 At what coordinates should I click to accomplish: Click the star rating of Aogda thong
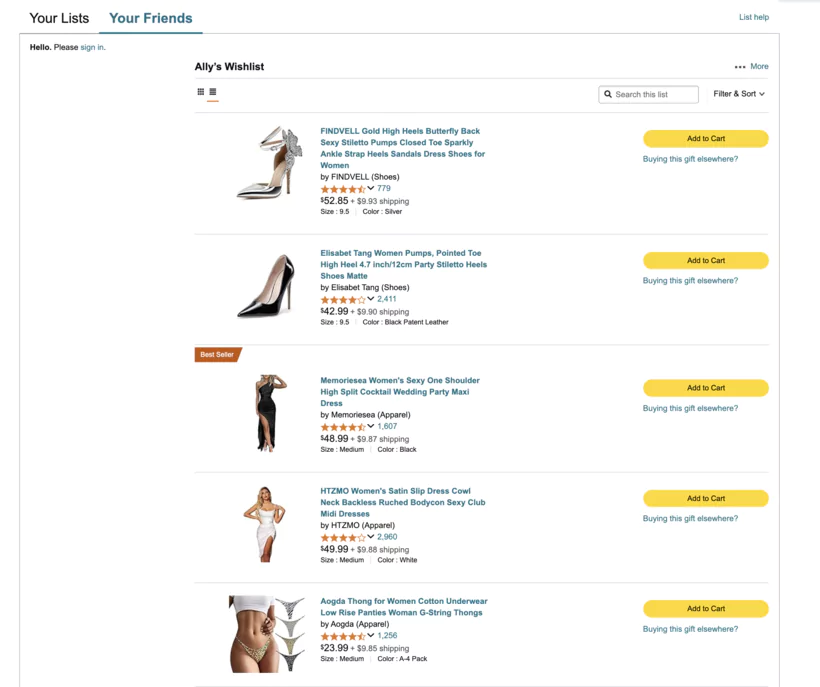click(x=343, y=636)
